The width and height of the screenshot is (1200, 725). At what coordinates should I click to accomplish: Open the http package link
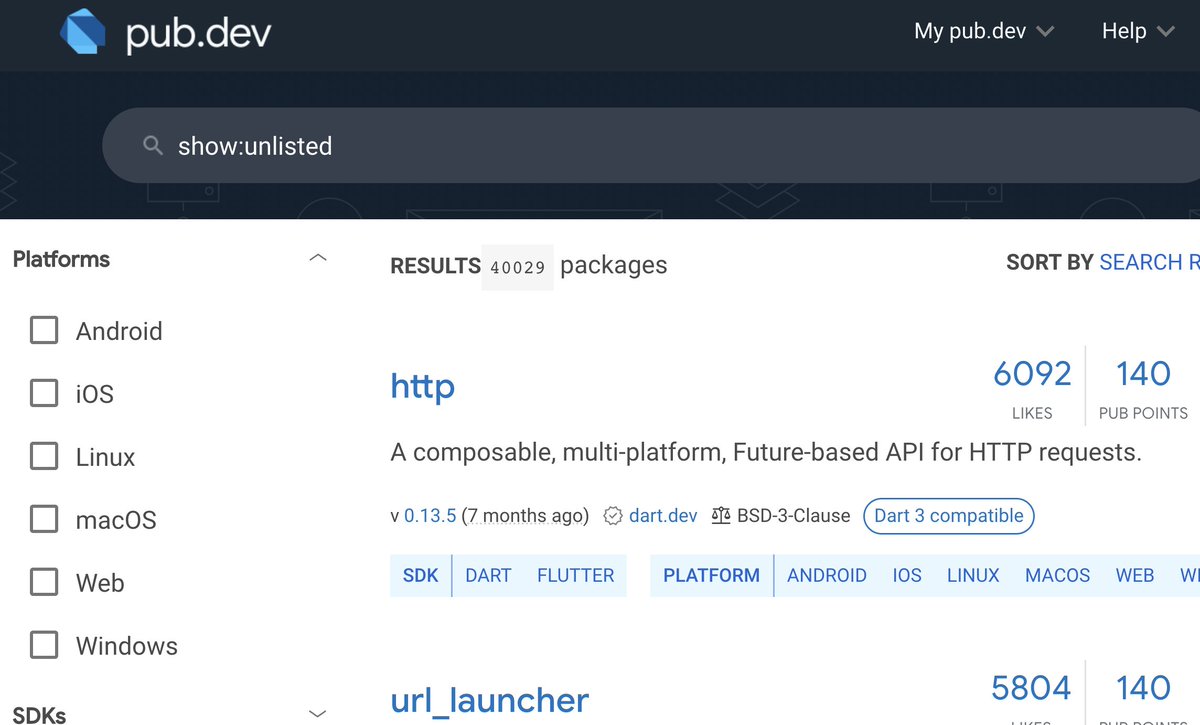point(423,386)
